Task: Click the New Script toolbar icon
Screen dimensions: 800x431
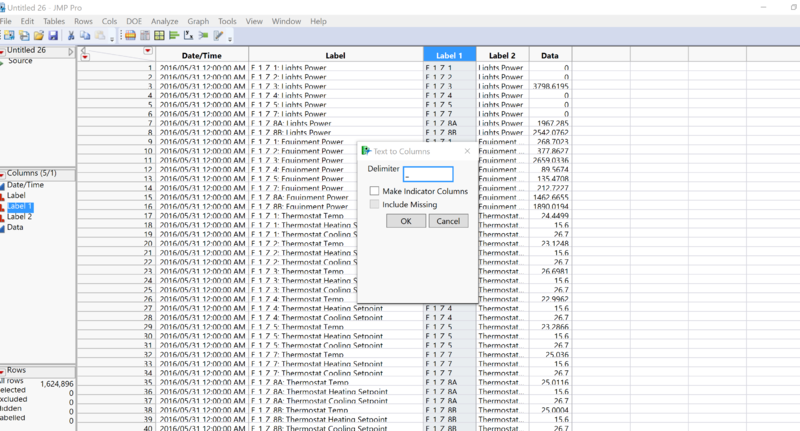Action: click(24, 35)
